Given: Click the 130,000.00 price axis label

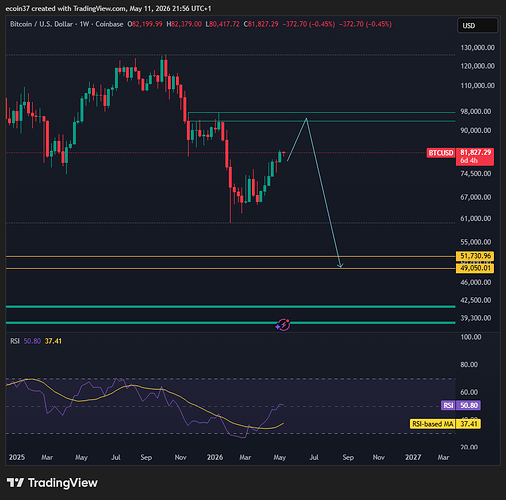Looking at the screenshot, I should (x=477, y=48).
